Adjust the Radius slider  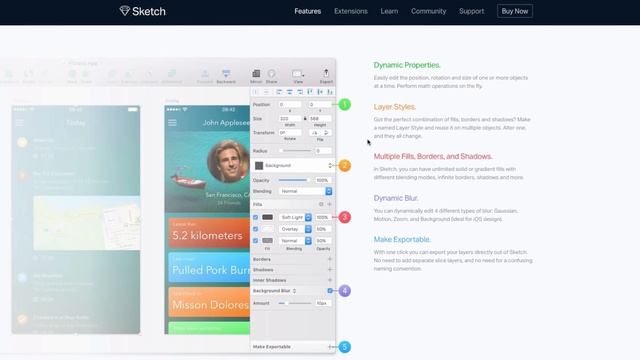[296, 151]
